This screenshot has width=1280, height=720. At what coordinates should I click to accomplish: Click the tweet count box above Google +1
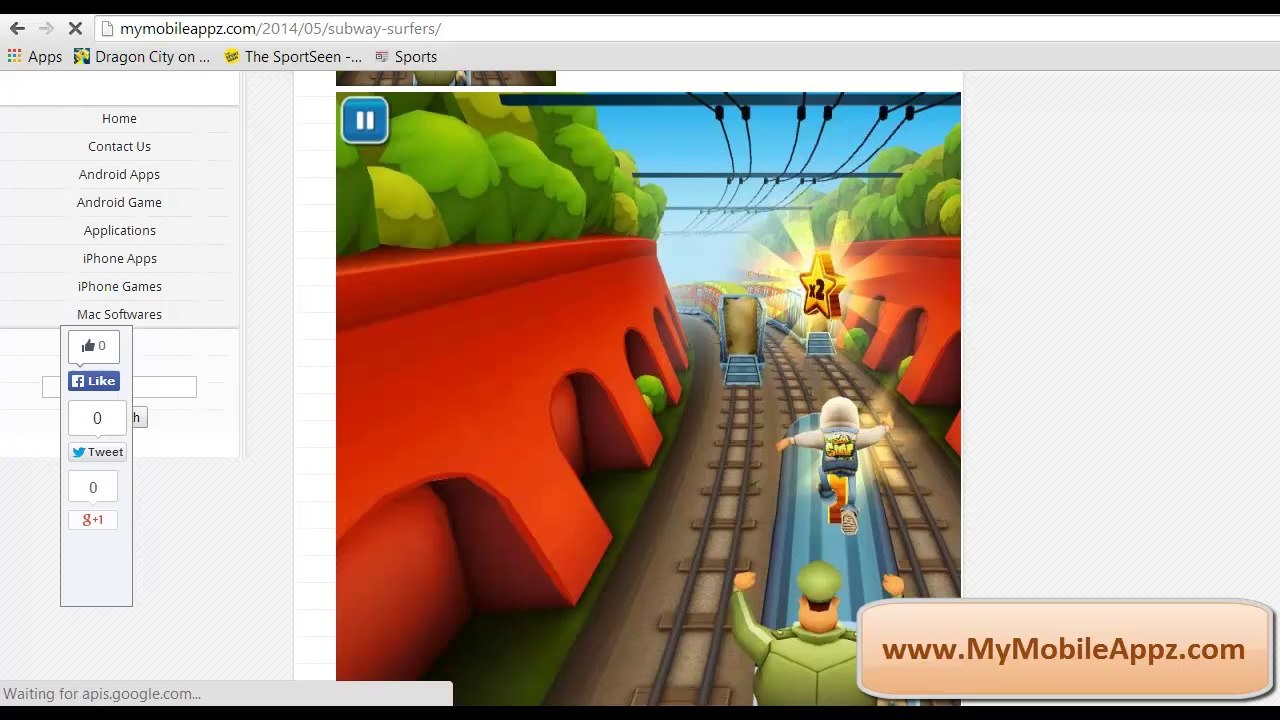(93, 487)
